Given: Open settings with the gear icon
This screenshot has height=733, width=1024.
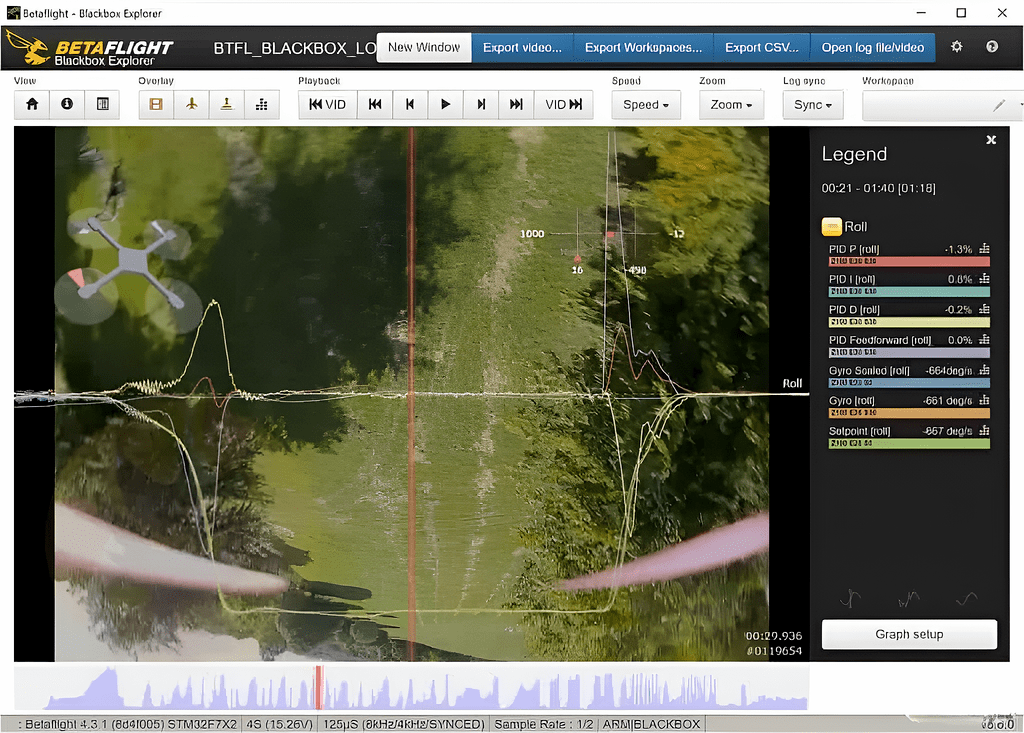Looking at the screenshot, I should pos(957,46).
